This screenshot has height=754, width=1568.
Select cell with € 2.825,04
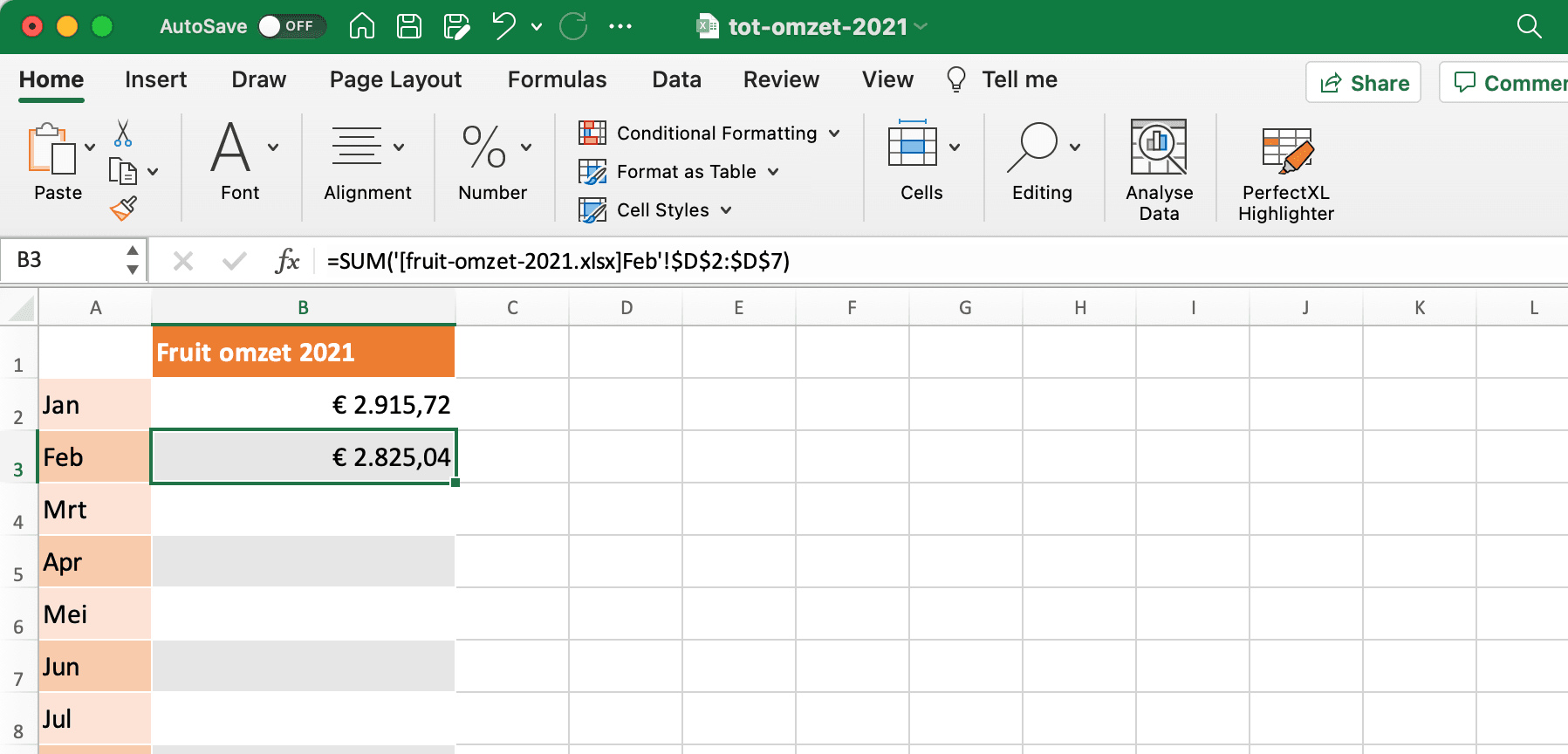pyautogui.click(x=304, y=456)
